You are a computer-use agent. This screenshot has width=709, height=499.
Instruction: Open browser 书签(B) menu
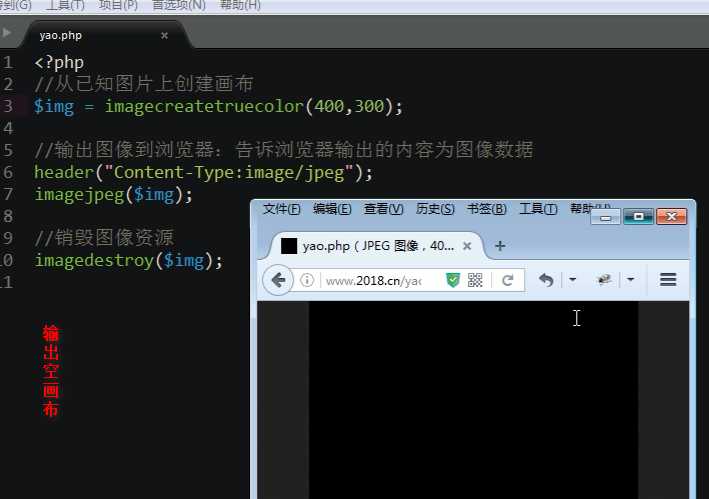pyautogui.click(x=487, y=209)
